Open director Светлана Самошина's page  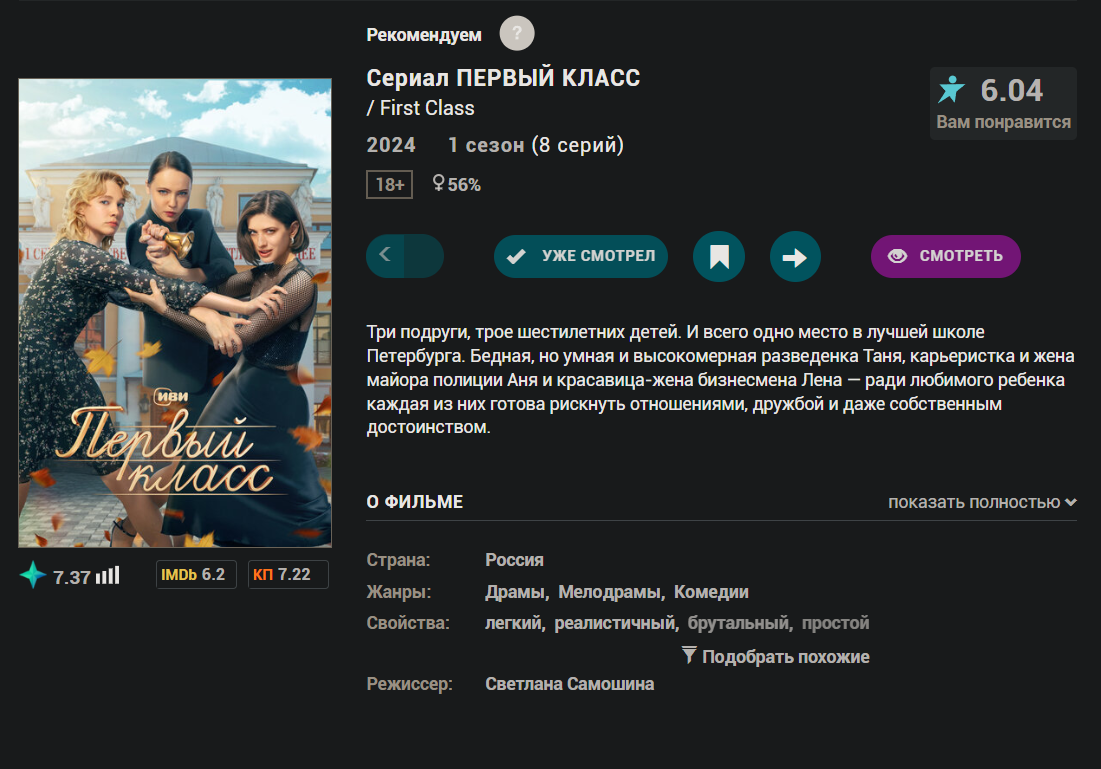pos(569,684)
